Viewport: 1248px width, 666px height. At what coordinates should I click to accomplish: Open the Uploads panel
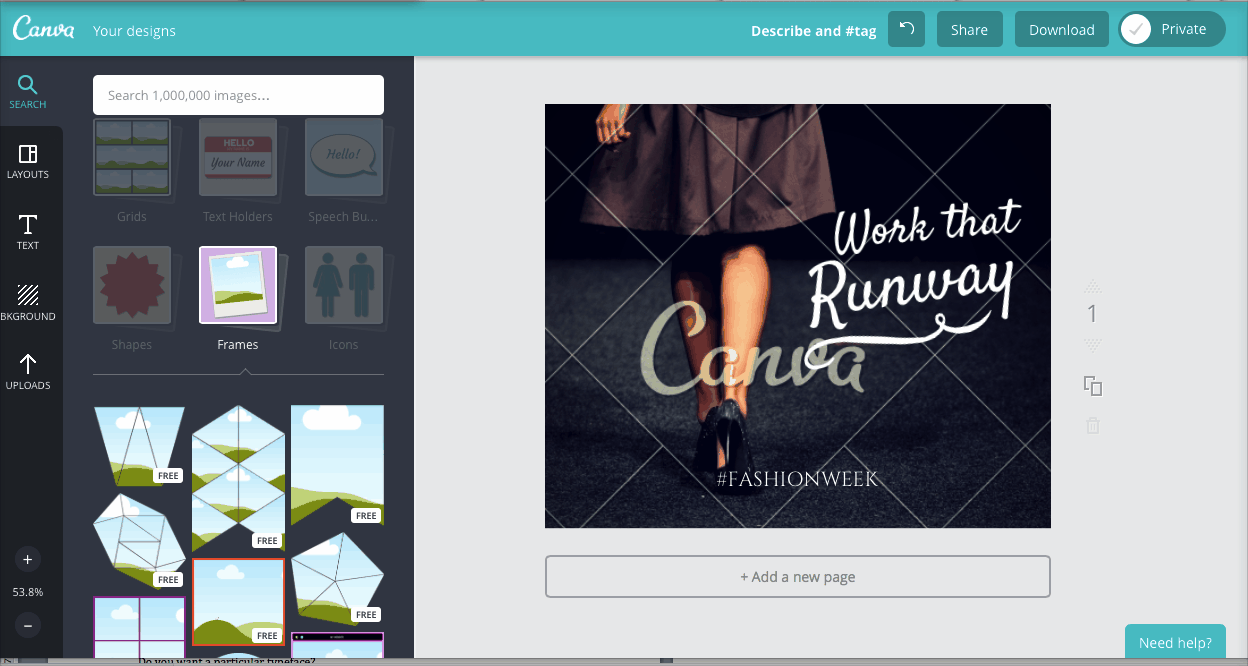(28, 372)
